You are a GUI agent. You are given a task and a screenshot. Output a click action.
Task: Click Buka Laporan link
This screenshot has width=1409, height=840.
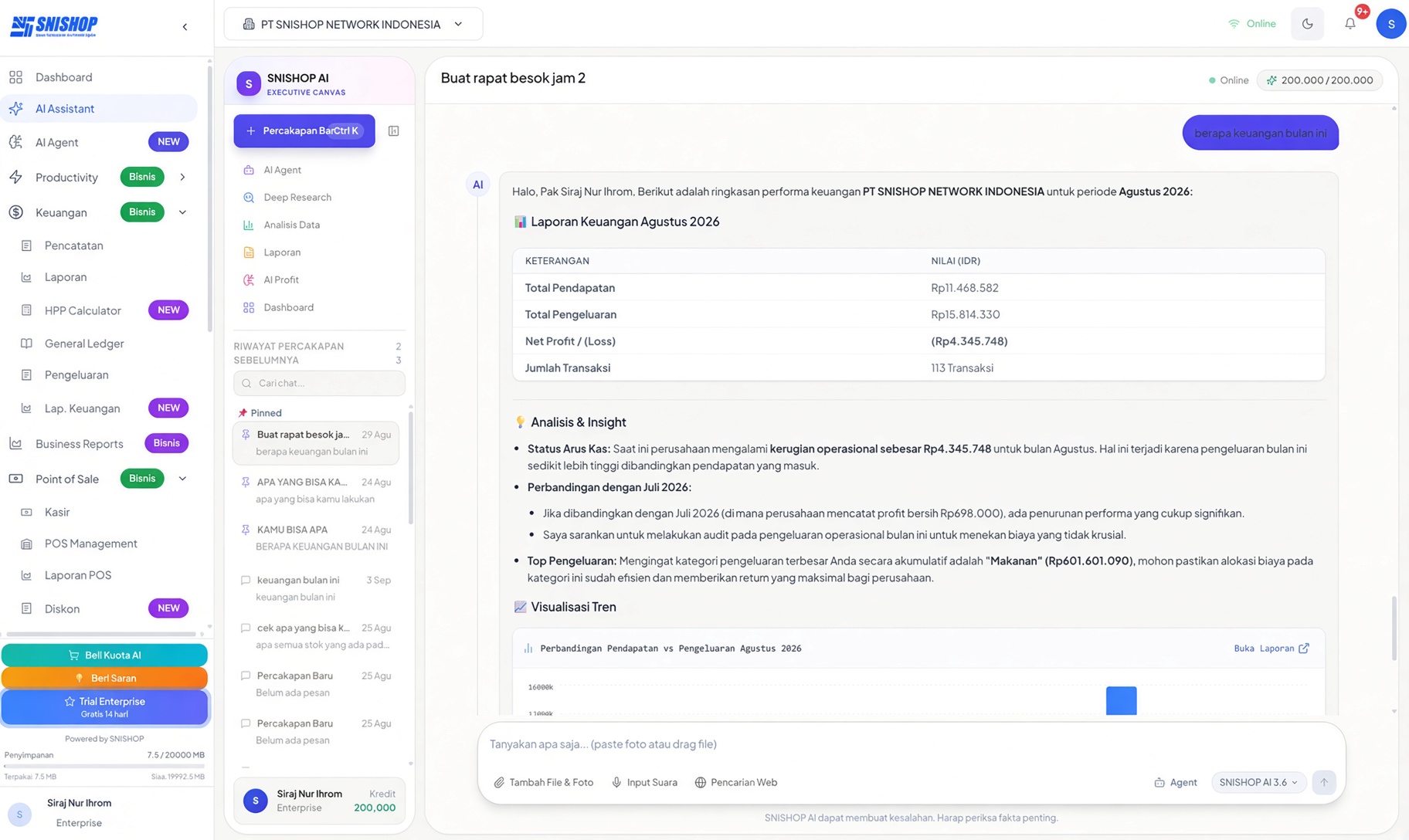[1271, 649]
